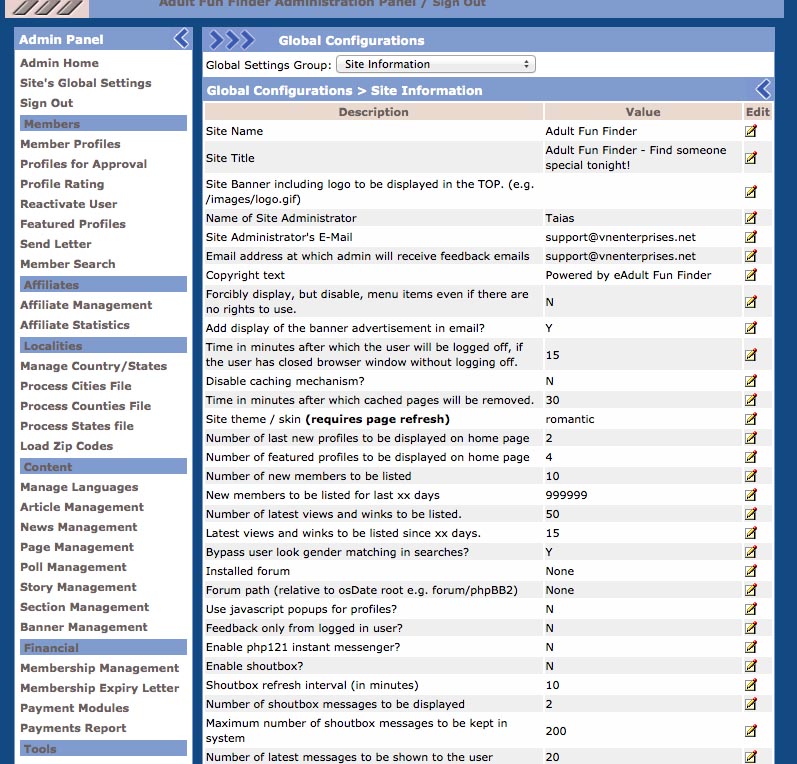Image resolution: width=797 pixels, height=764 pixels.
Task: Edit Site theme / skin setting
Action: (751, 419)
